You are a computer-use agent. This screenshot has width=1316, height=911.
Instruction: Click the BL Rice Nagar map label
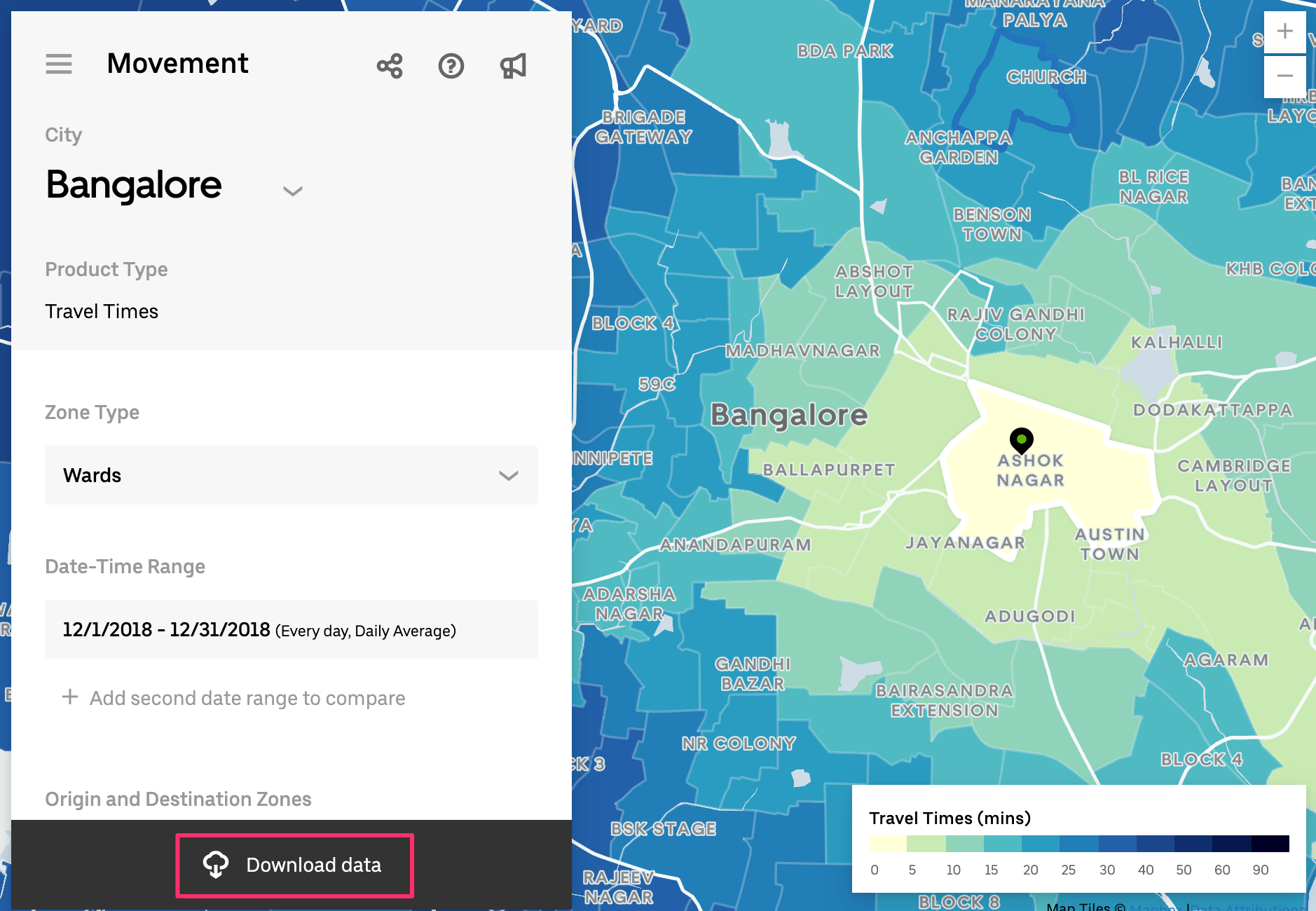[x=1153, y=186]
